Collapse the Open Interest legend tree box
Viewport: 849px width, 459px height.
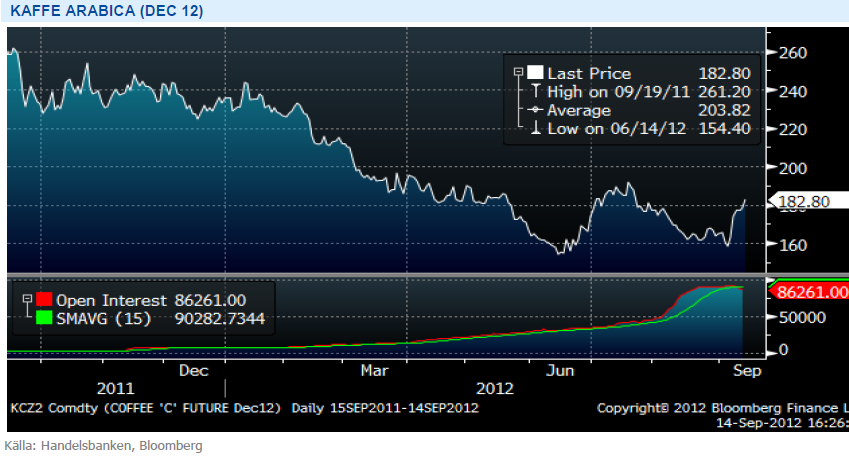point(27,299)
